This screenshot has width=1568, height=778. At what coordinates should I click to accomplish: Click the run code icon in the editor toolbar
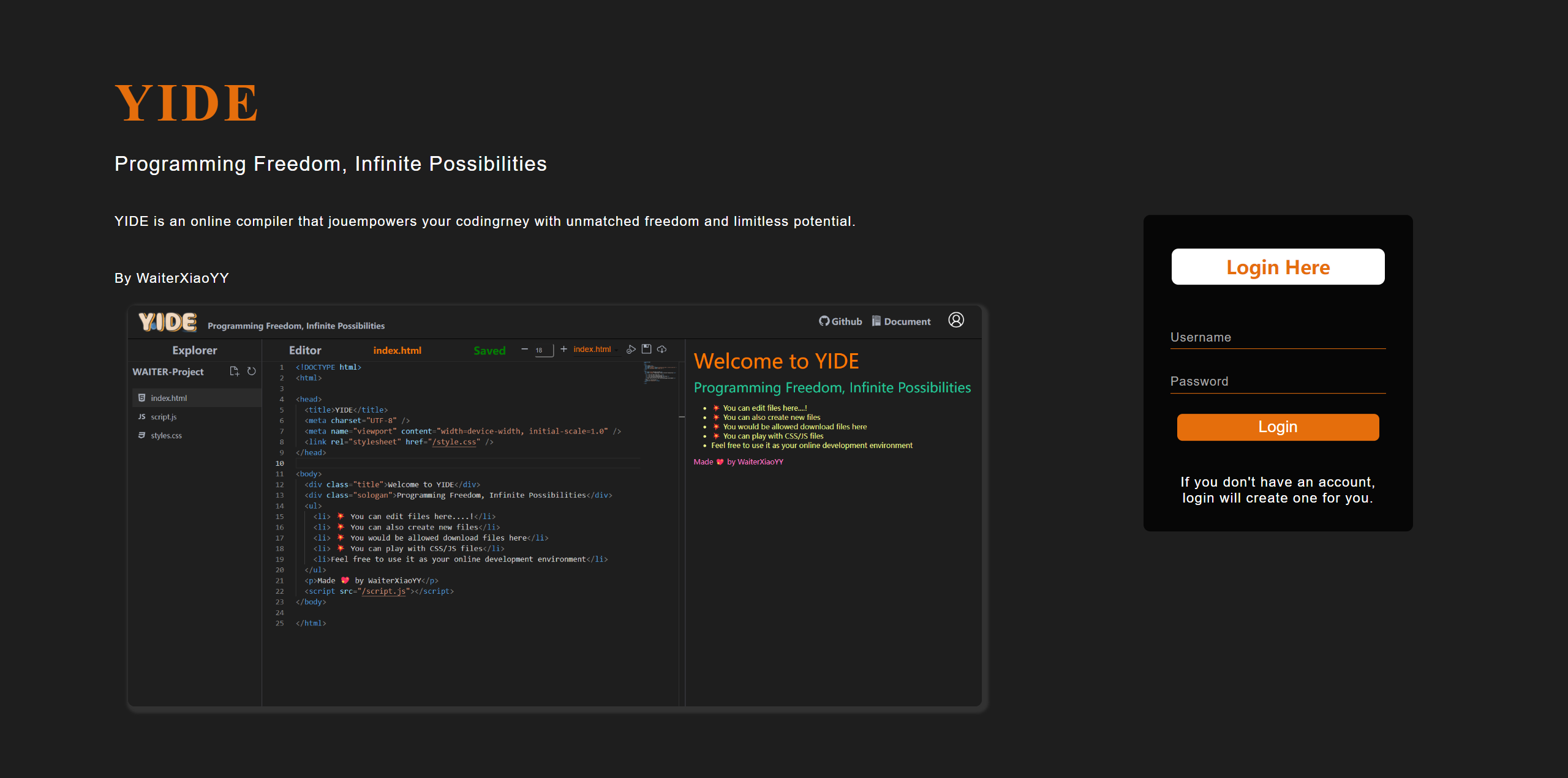coord(631,350)
